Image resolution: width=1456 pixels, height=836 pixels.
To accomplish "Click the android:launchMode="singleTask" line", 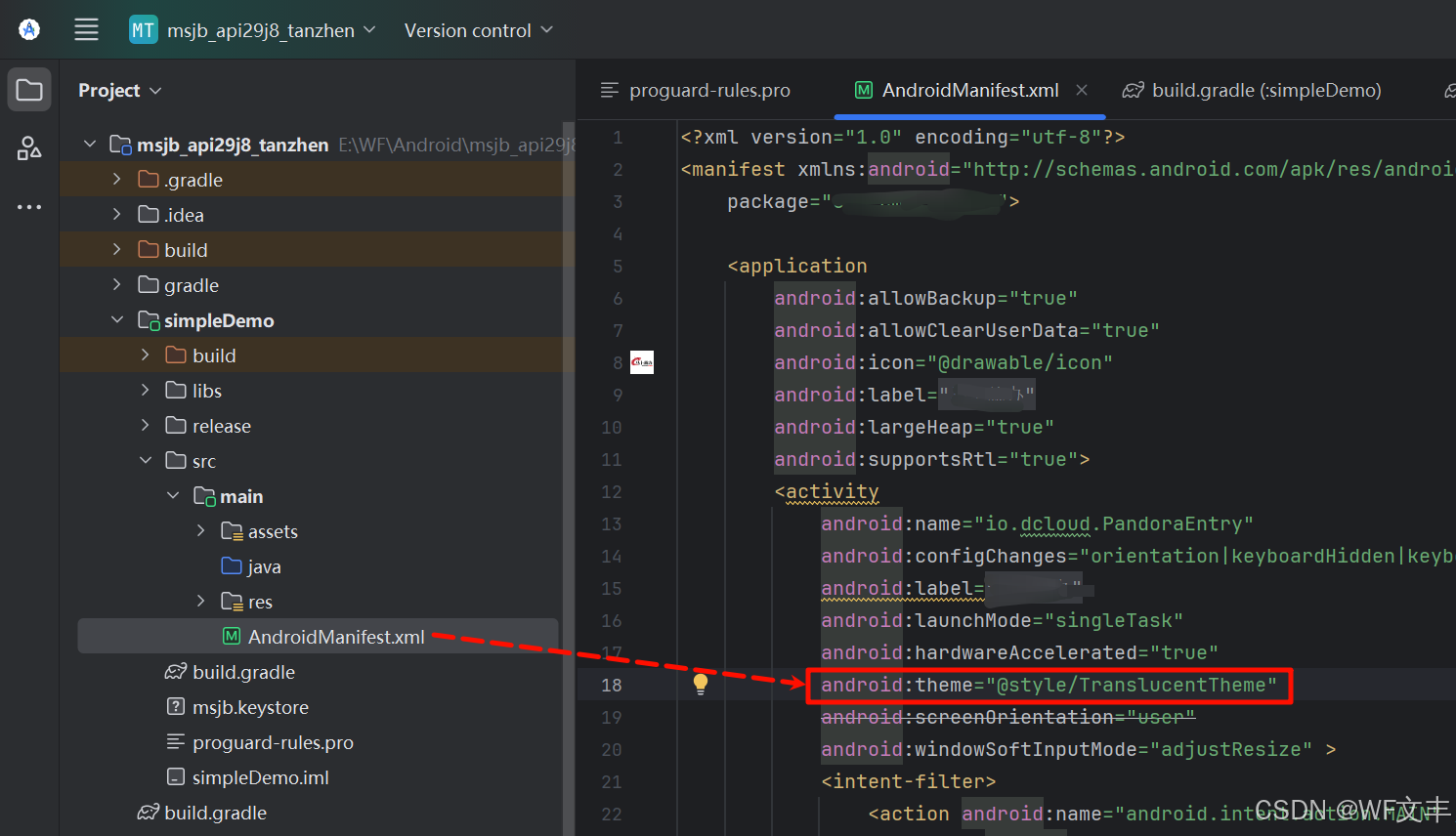I will click(x=1003, y=620).
